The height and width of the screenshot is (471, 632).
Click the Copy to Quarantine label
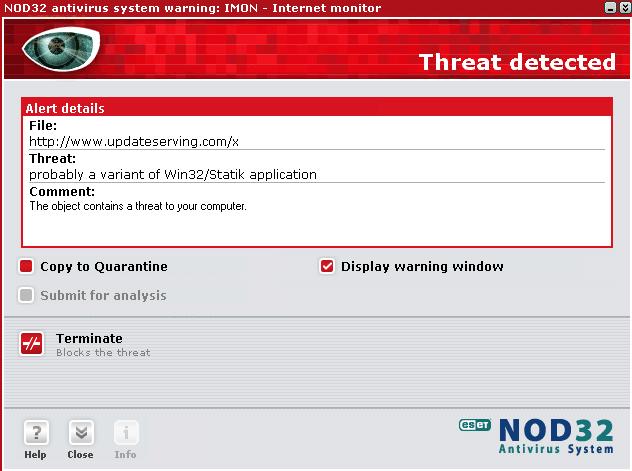(x=104, y=267)
